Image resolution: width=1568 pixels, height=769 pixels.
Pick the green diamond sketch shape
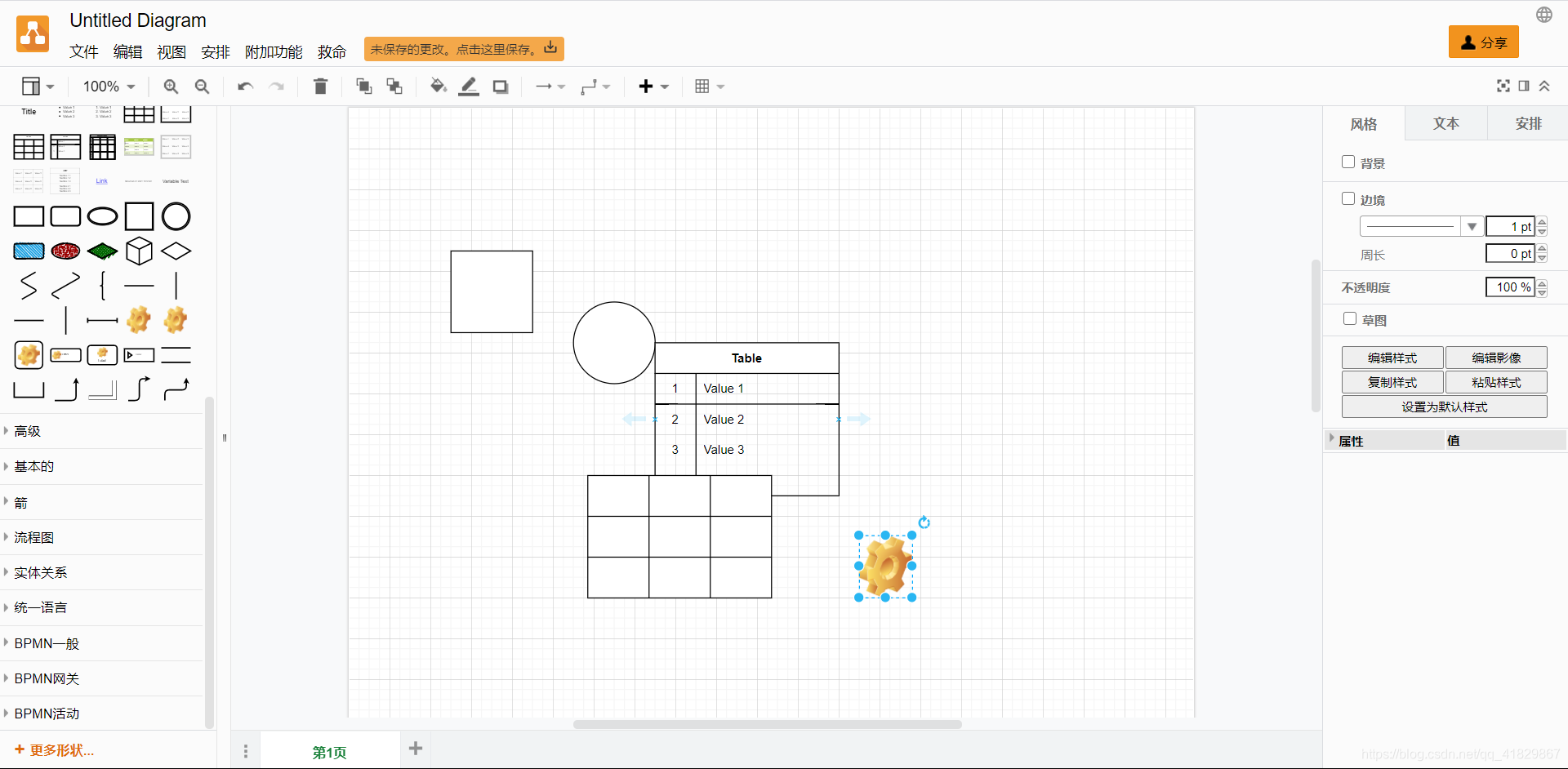pyautogui.click(x=102, y=251)
